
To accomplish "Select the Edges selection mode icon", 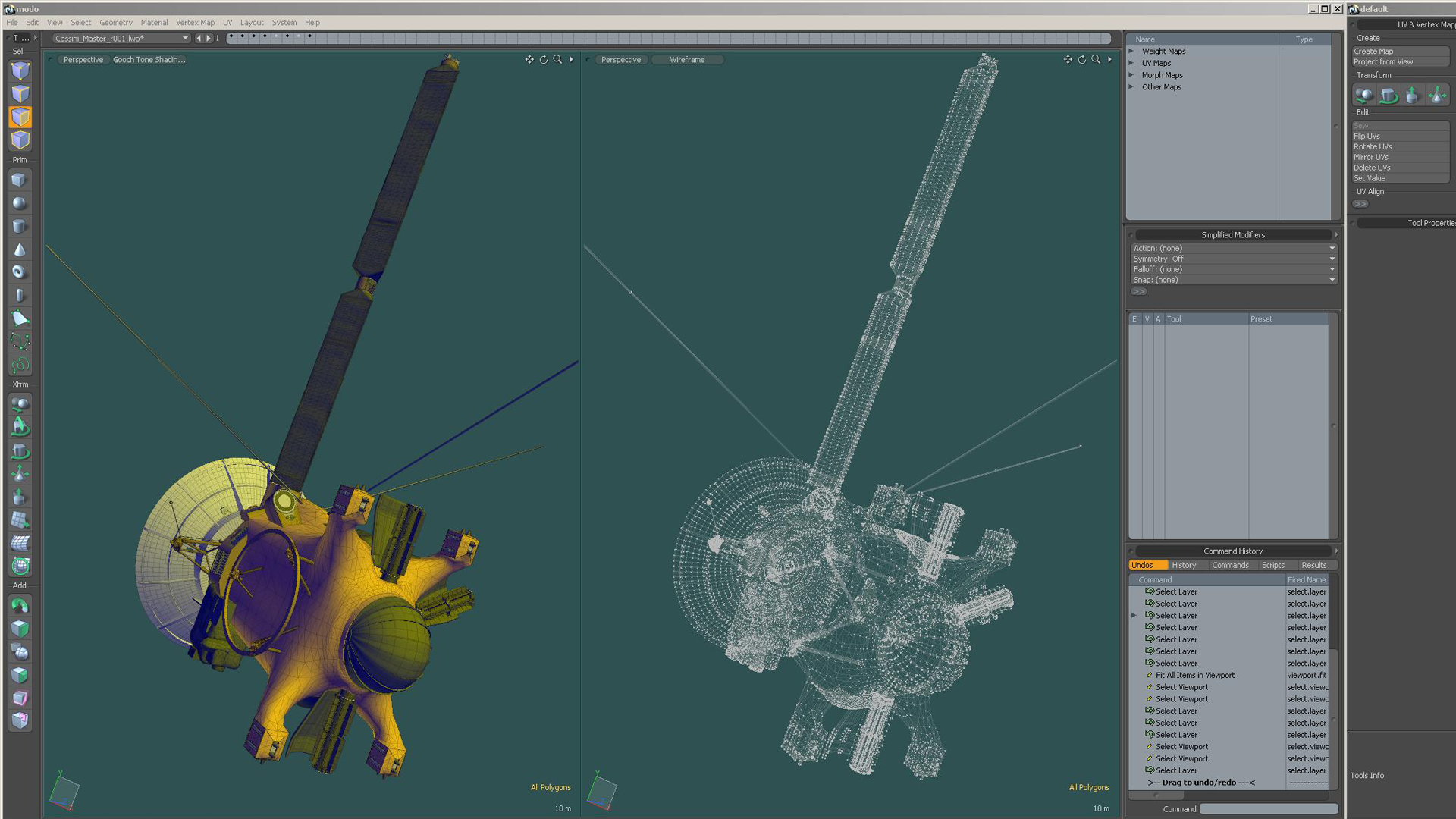I will click(x=20, y=94).
